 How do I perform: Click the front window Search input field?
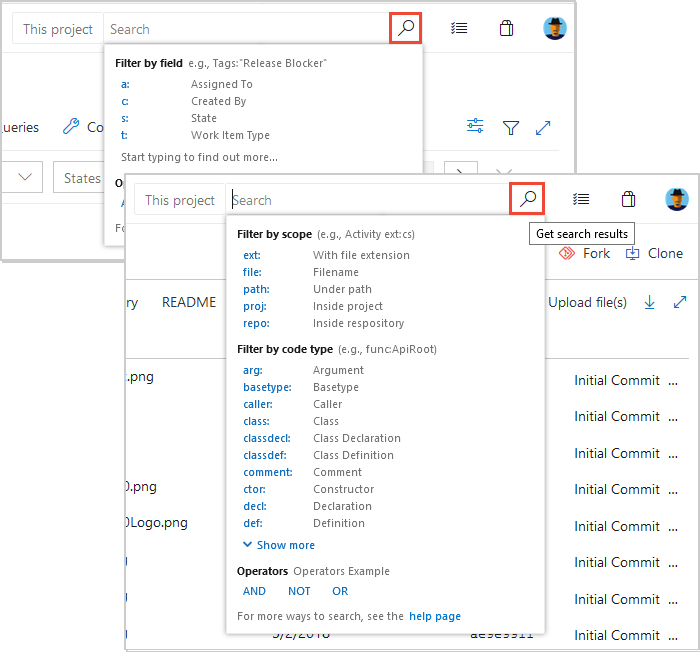pos(367,200)
